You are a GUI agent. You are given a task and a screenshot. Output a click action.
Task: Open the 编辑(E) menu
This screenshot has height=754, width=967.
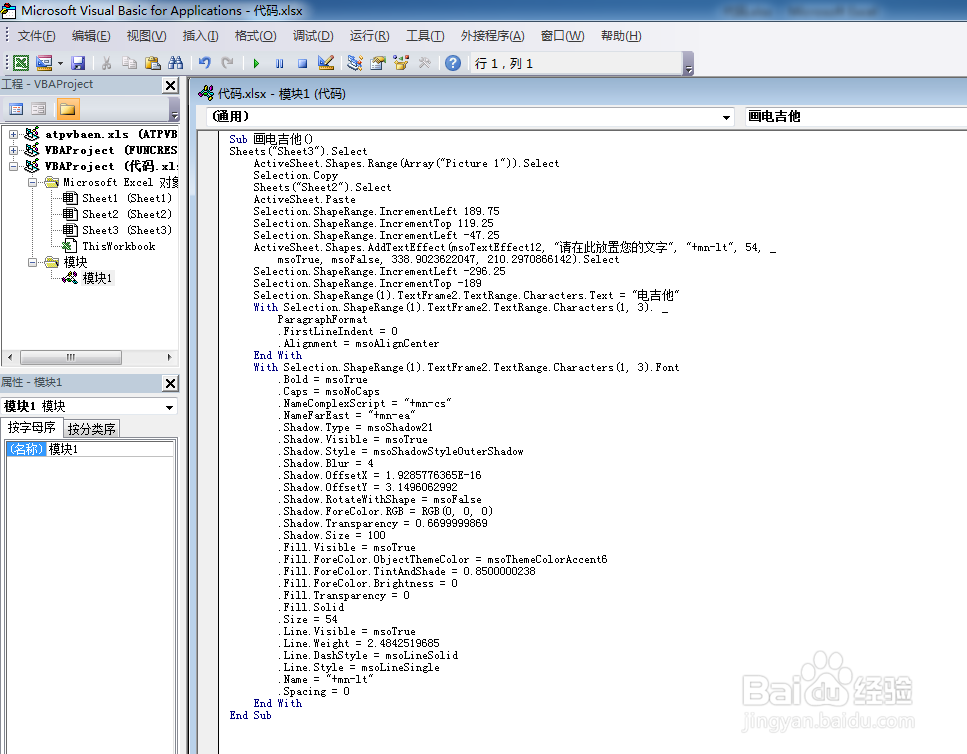91,36
